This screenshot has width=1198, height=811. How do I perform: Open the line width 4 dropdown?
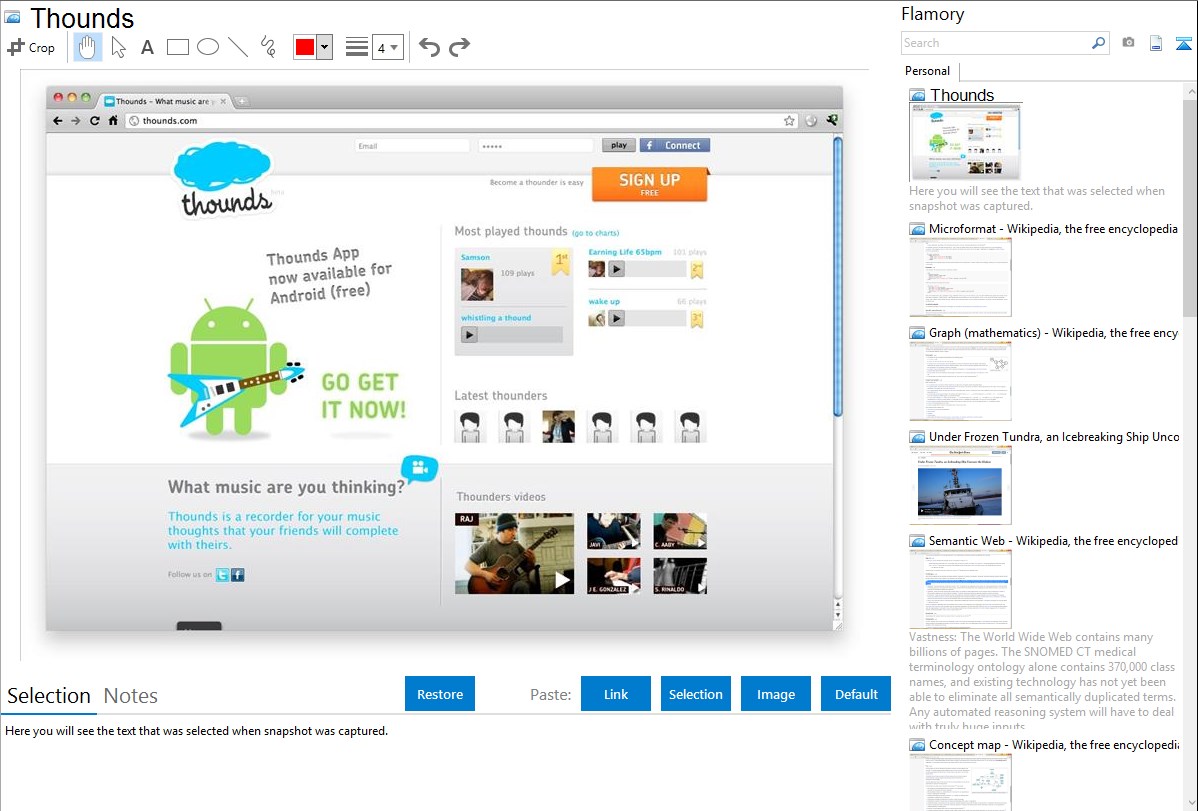tap(387, 47)
